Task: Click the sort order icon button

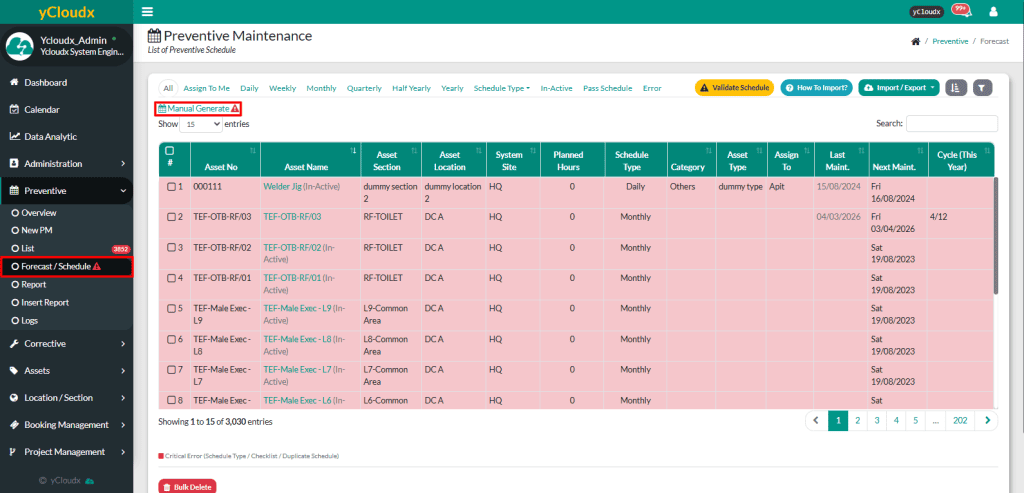Action: coord(956,88)
